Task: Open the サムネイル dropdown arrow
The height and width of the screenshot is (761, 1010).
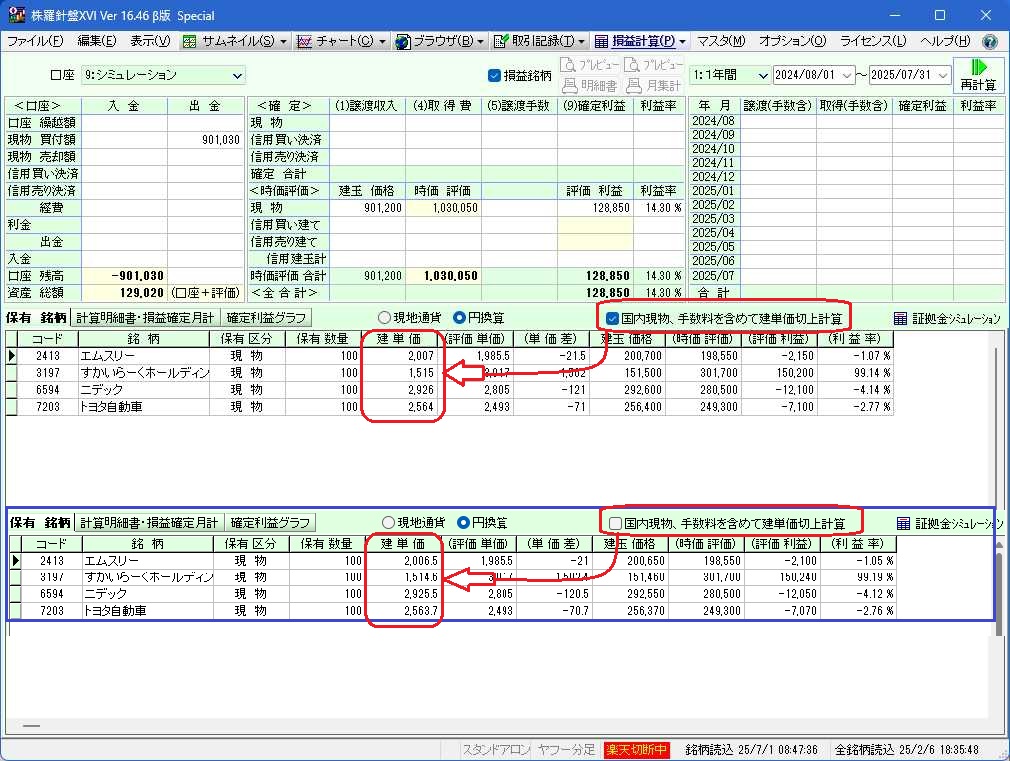Action: click(x=283, y=42)
